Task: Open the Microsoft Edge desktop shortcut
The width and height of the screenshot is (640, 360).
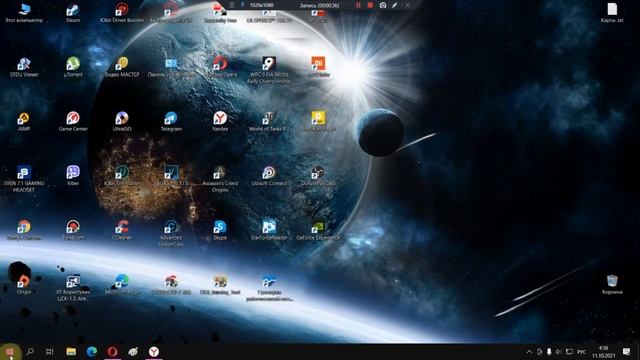Action: coord(122,284)
